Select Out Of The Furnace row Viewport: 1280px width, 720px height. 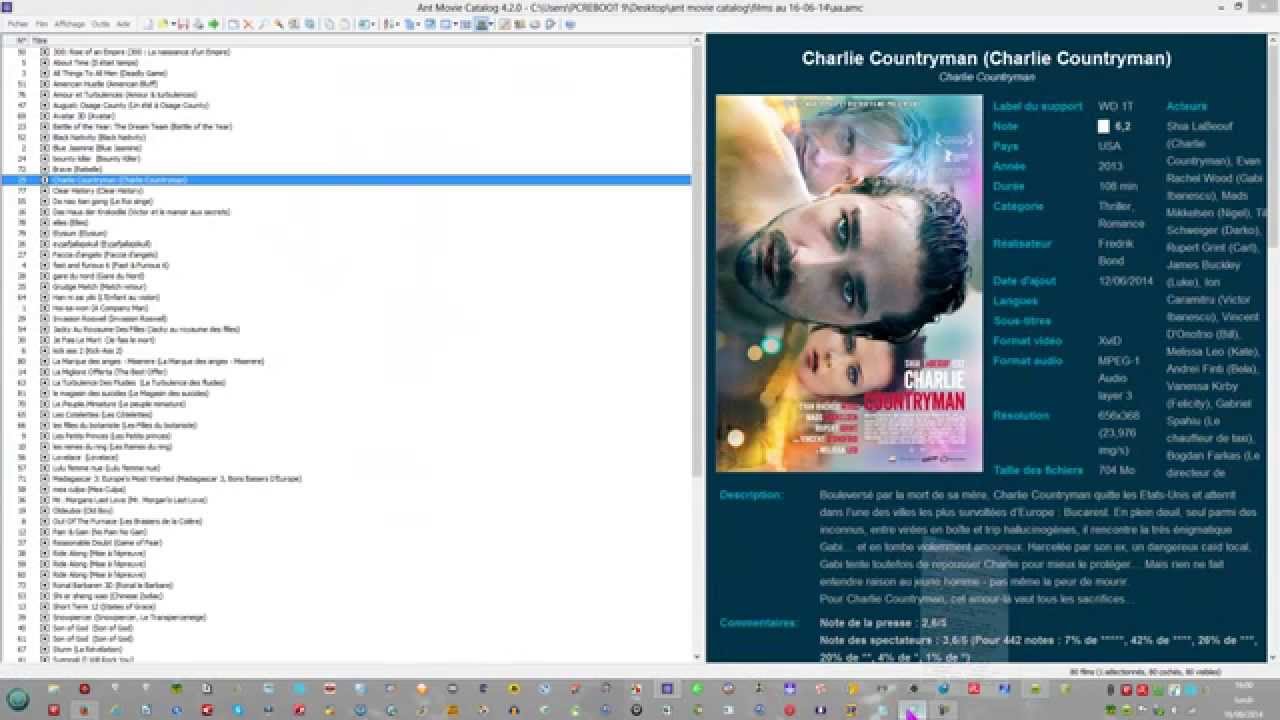[x=346, y=521]
